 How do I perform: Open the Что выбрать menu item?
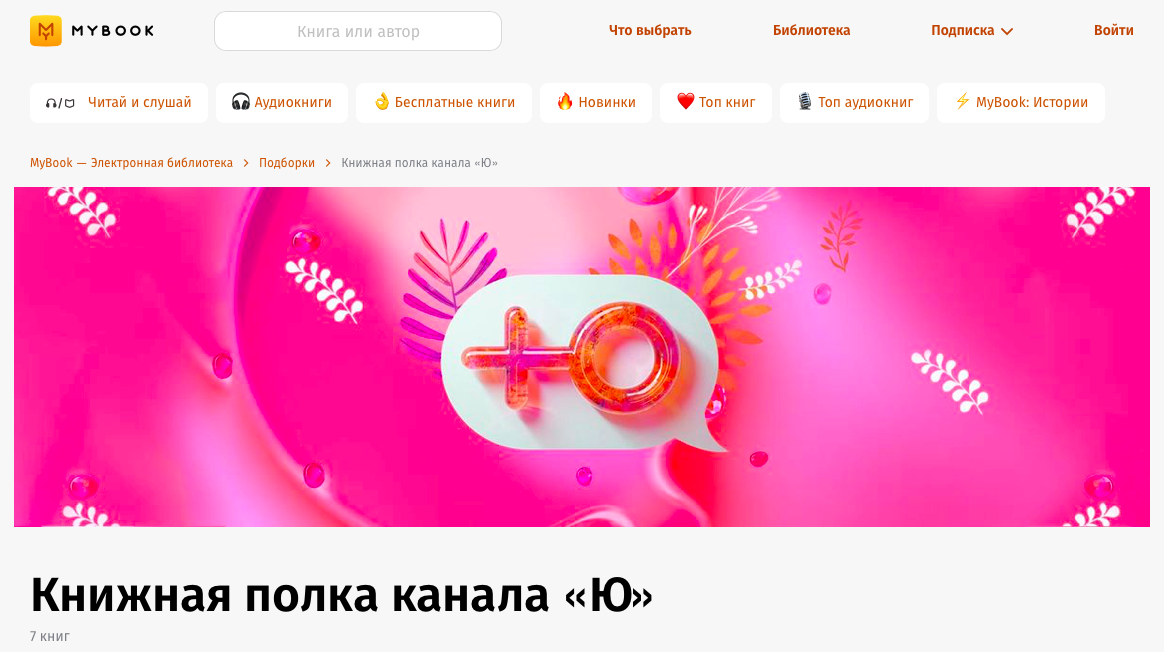pyautogui.click(x=650, y=30)
